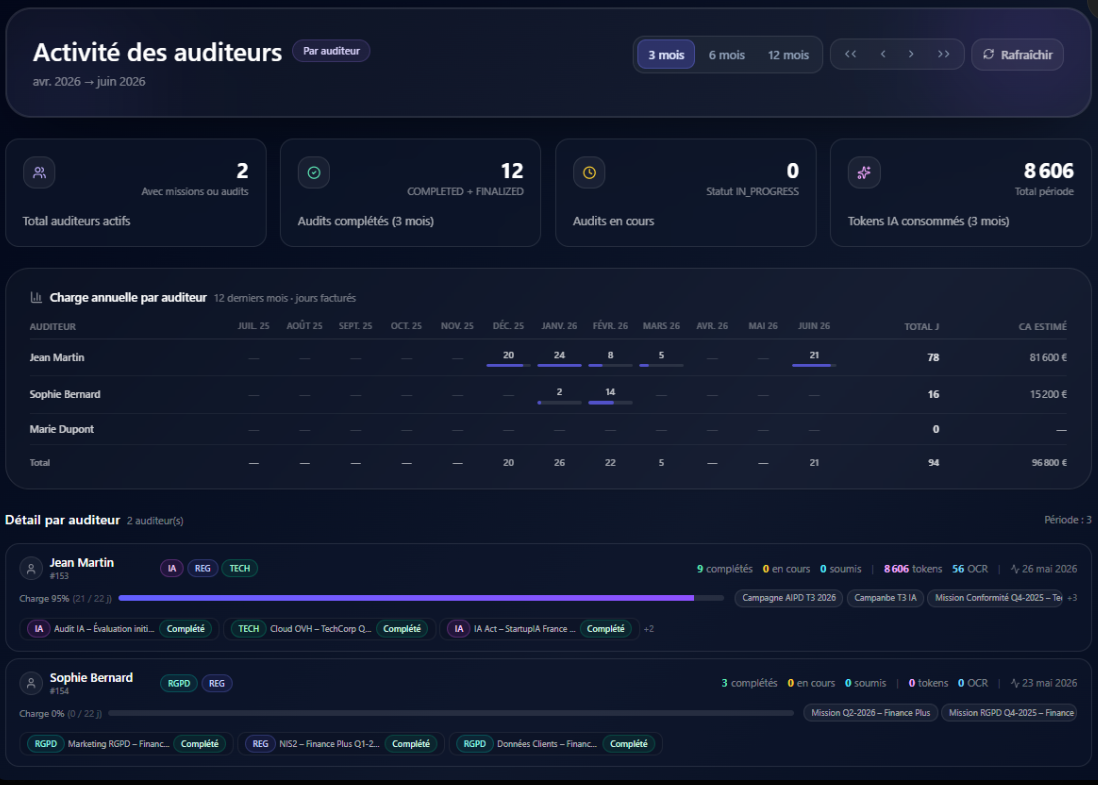1098x785 pixels.
Task: Click the CA ESTIMÉ column header
Action: [x=1043, y=326]
